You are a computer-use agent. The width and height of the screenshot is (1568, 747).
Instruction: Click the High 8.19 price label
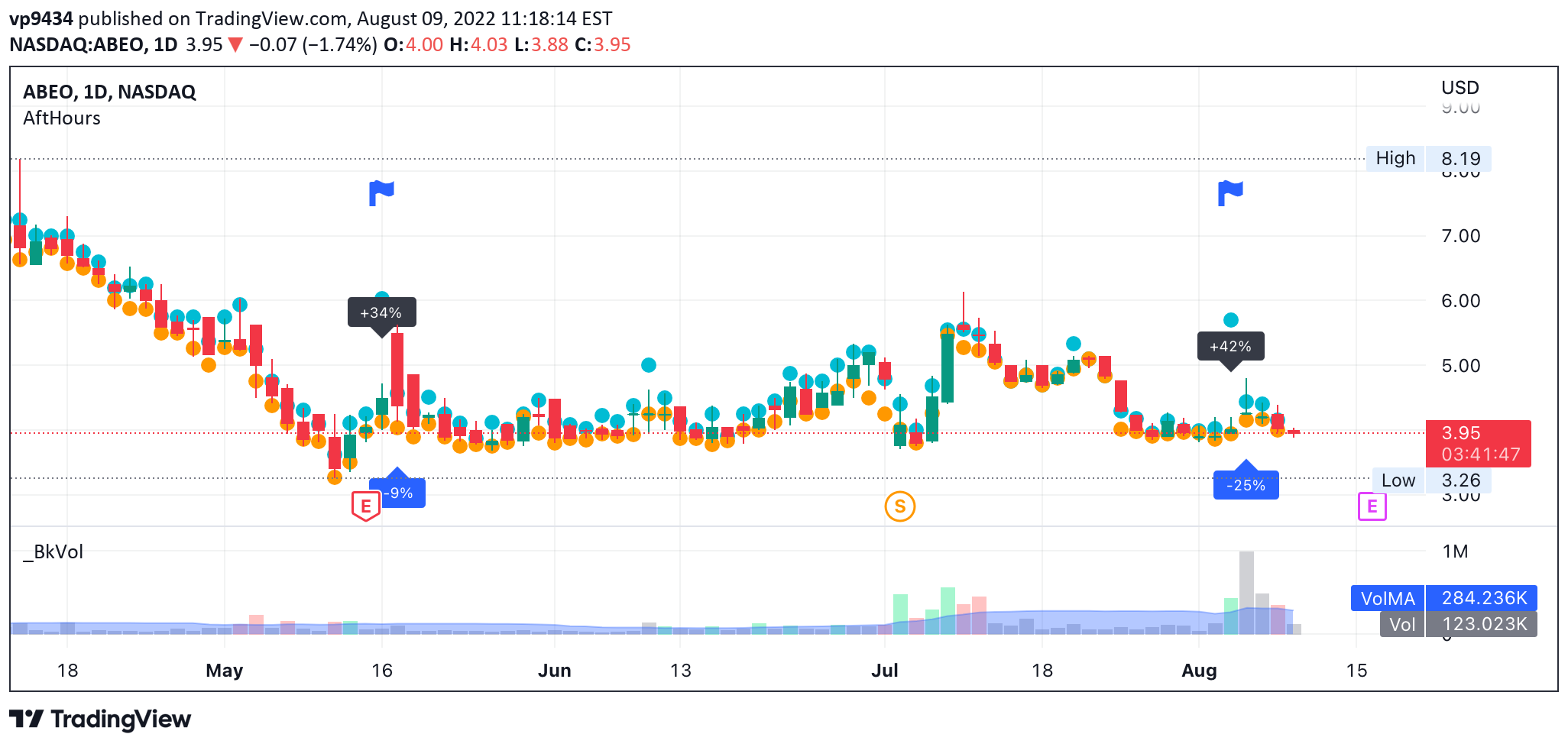tap(1428, 158)
